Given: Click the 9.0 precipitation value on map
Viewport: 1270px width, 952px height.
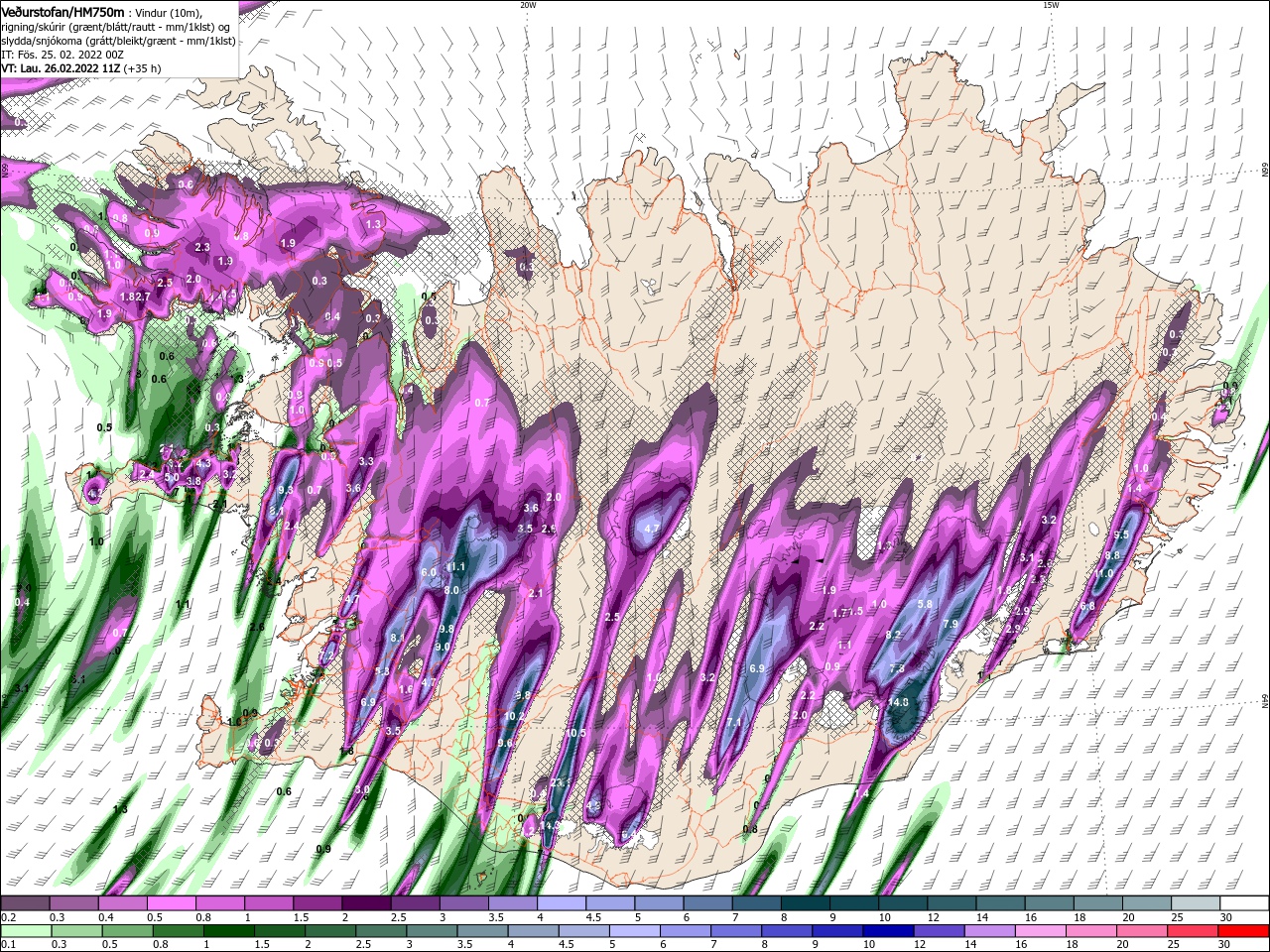Looking at the screenshot, I should [x=444, y=647].
